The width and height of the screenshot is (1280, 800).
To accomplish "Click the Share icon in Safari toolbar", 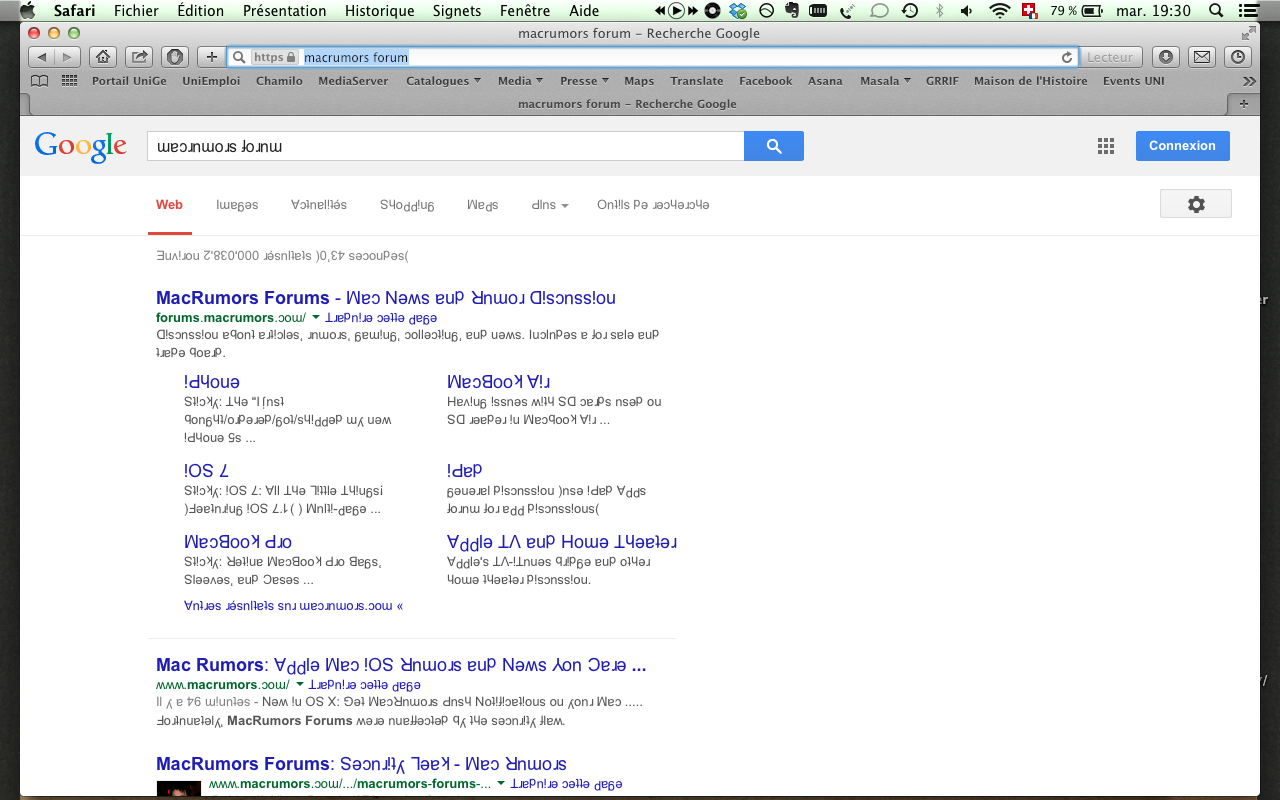I will (139, 57).
